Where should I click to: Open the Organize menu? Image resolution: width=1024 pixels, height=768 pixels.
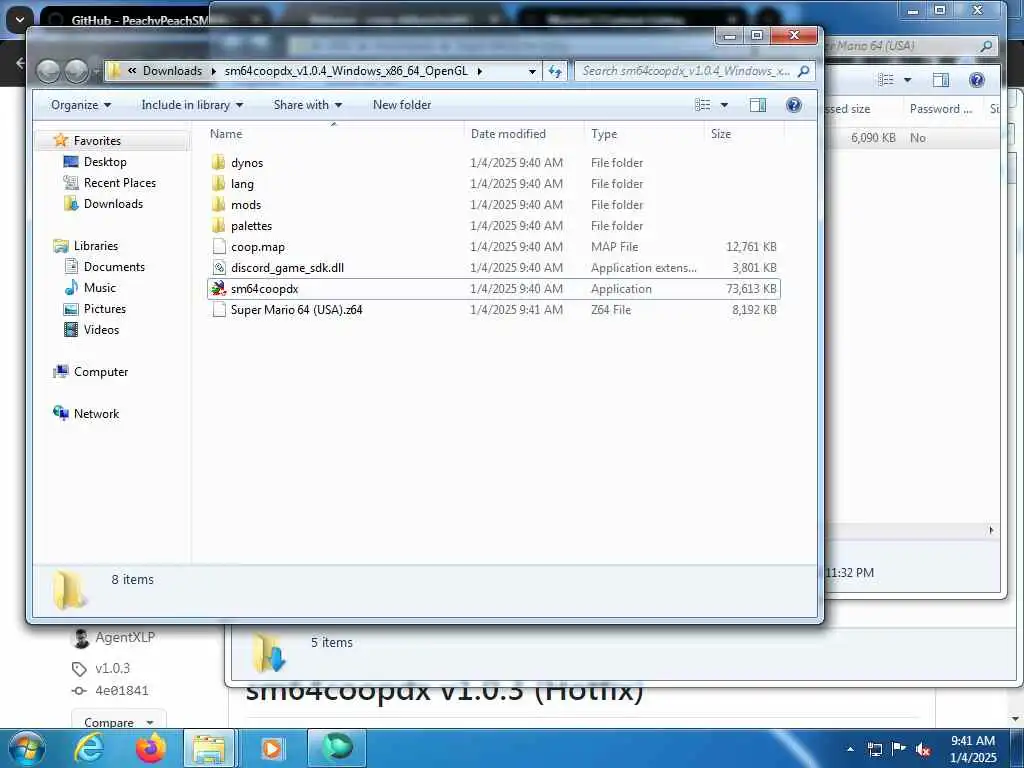tap(81, 104)
